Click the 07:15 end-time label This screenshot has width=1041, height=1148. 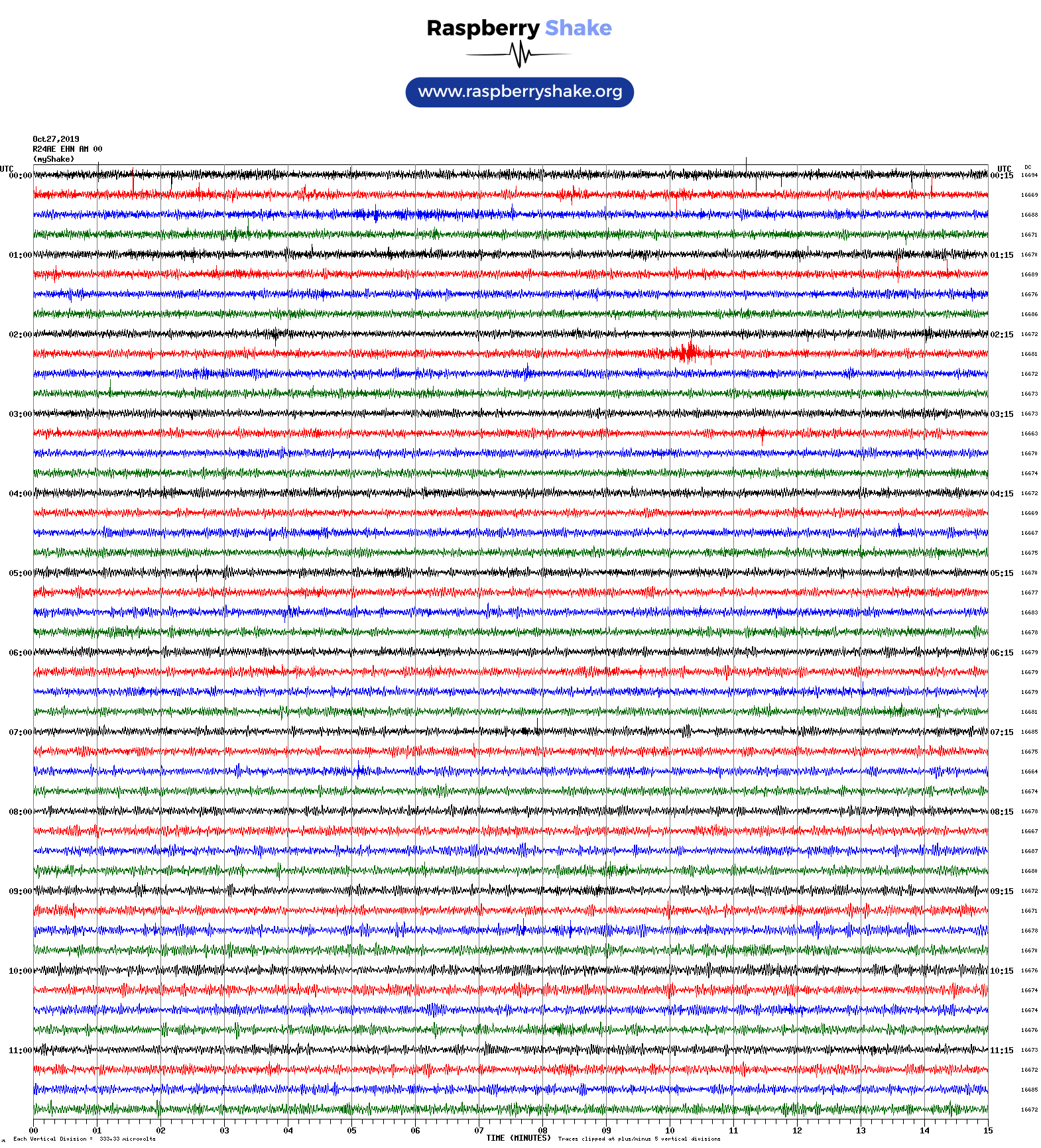click(1002, 732)
